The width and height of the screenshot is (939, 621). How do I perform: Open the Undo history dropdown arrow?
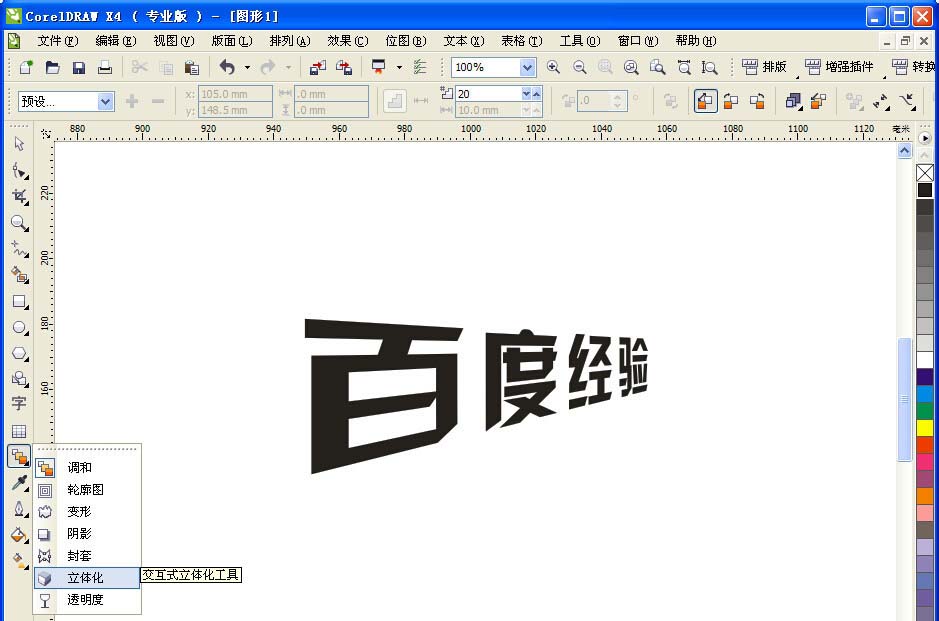[x=247, y=68]
